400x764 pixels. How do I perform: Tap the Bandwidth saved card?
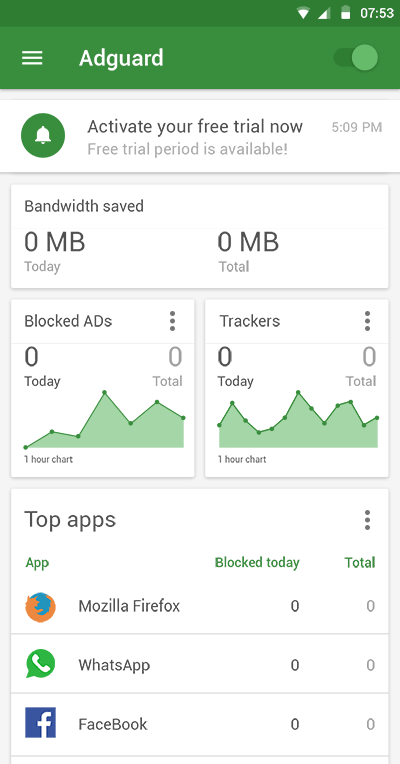200,236
